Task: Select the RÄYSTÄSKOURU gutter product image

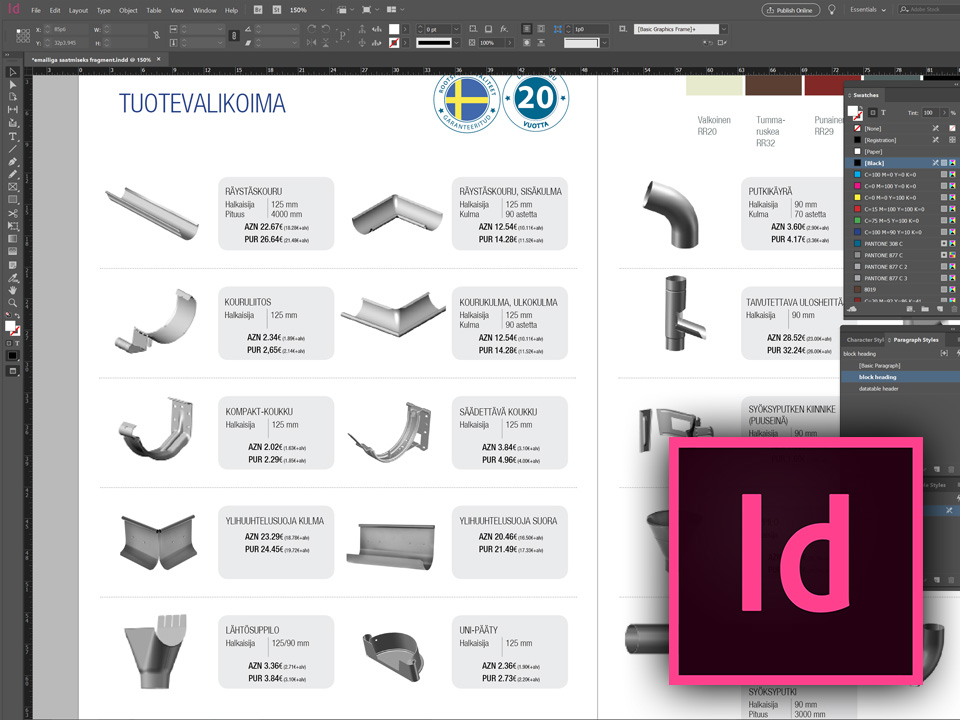Action: click(x=152, y=214)
